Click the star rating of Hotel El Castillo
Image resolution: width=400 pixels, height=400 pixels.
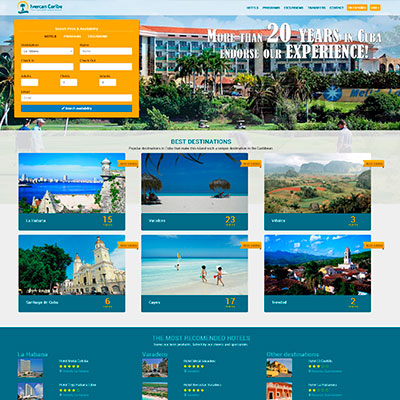pos(318,366)
